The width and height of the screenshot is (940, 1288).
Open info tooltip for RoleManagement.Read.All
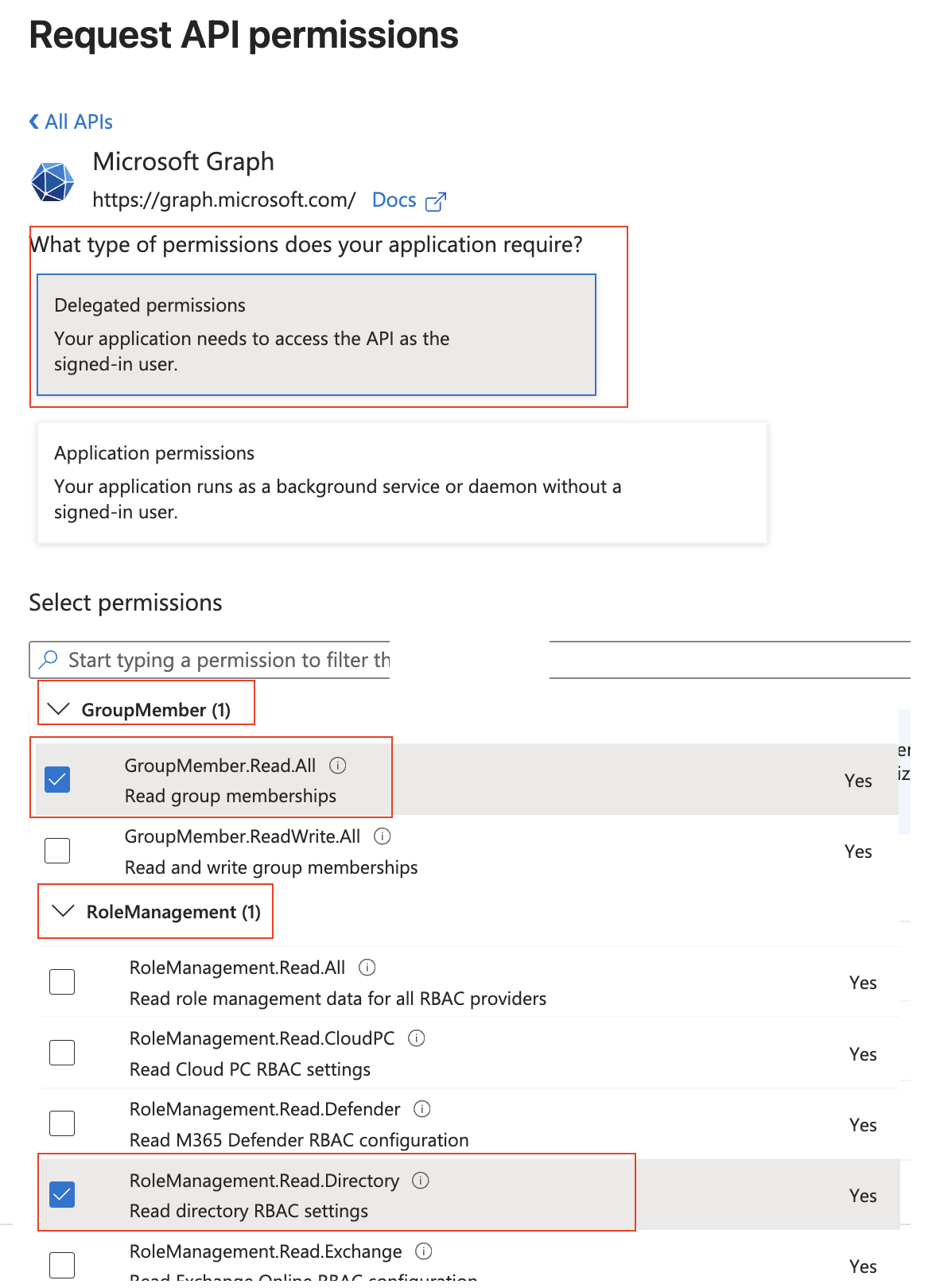click(x=367, y=968)
